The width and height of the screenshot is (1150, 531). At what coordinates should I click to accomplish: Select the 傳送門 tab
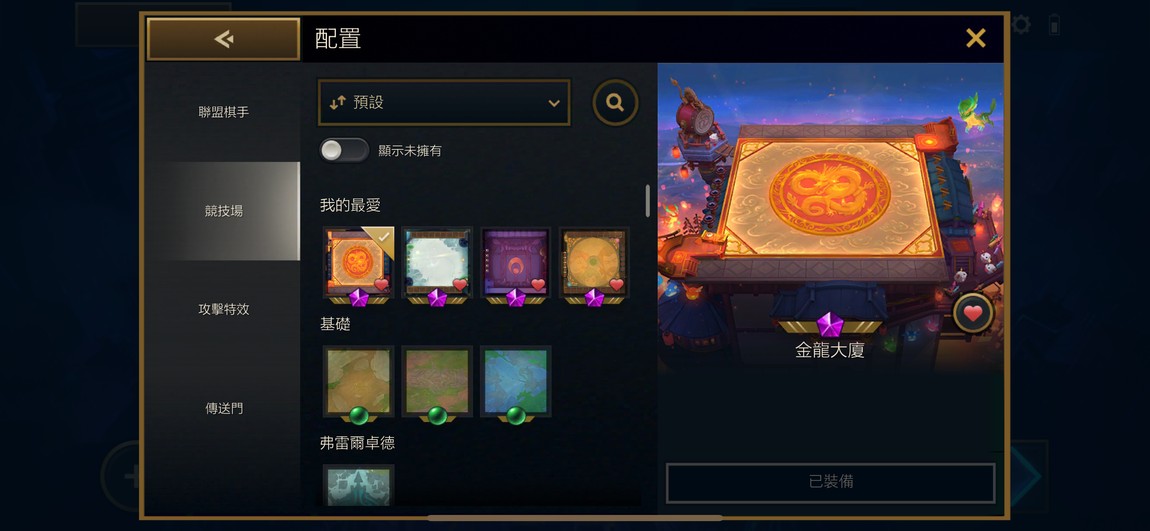click(x=224, y=408)
